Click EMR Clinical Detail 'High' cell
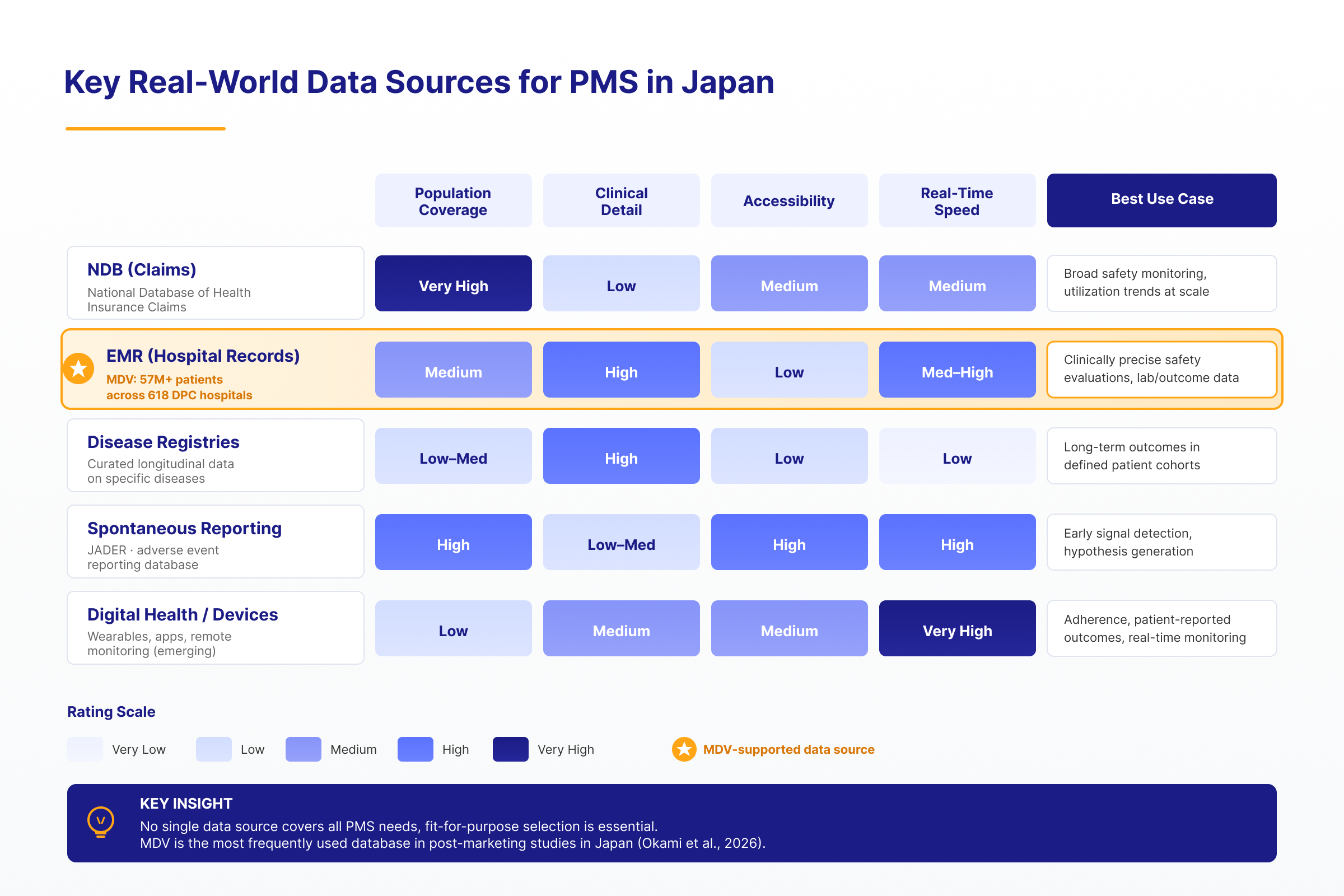 [x=621, y=370]
